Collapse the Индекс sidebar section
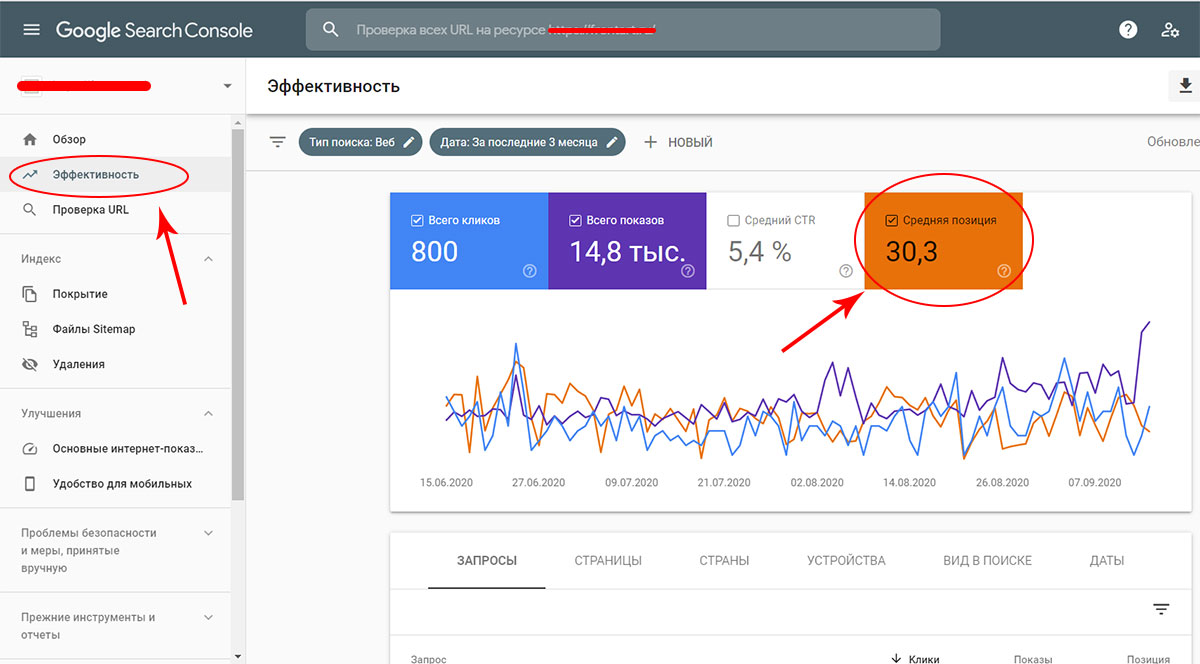This screenshot has width=1200, height=664. 209,259
